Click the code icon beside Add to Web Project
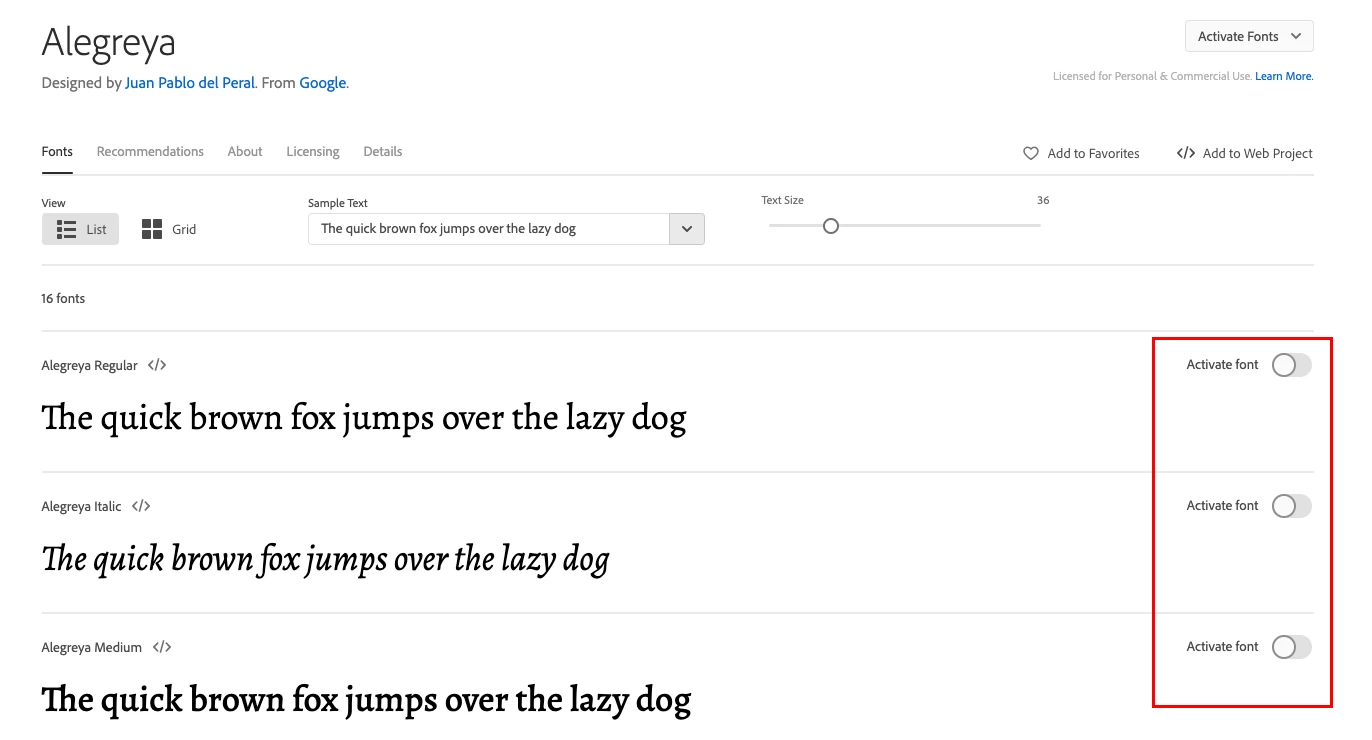The height and width of the screenshot is (740, 1372). pyautogui.click(x=1186, y=153)
